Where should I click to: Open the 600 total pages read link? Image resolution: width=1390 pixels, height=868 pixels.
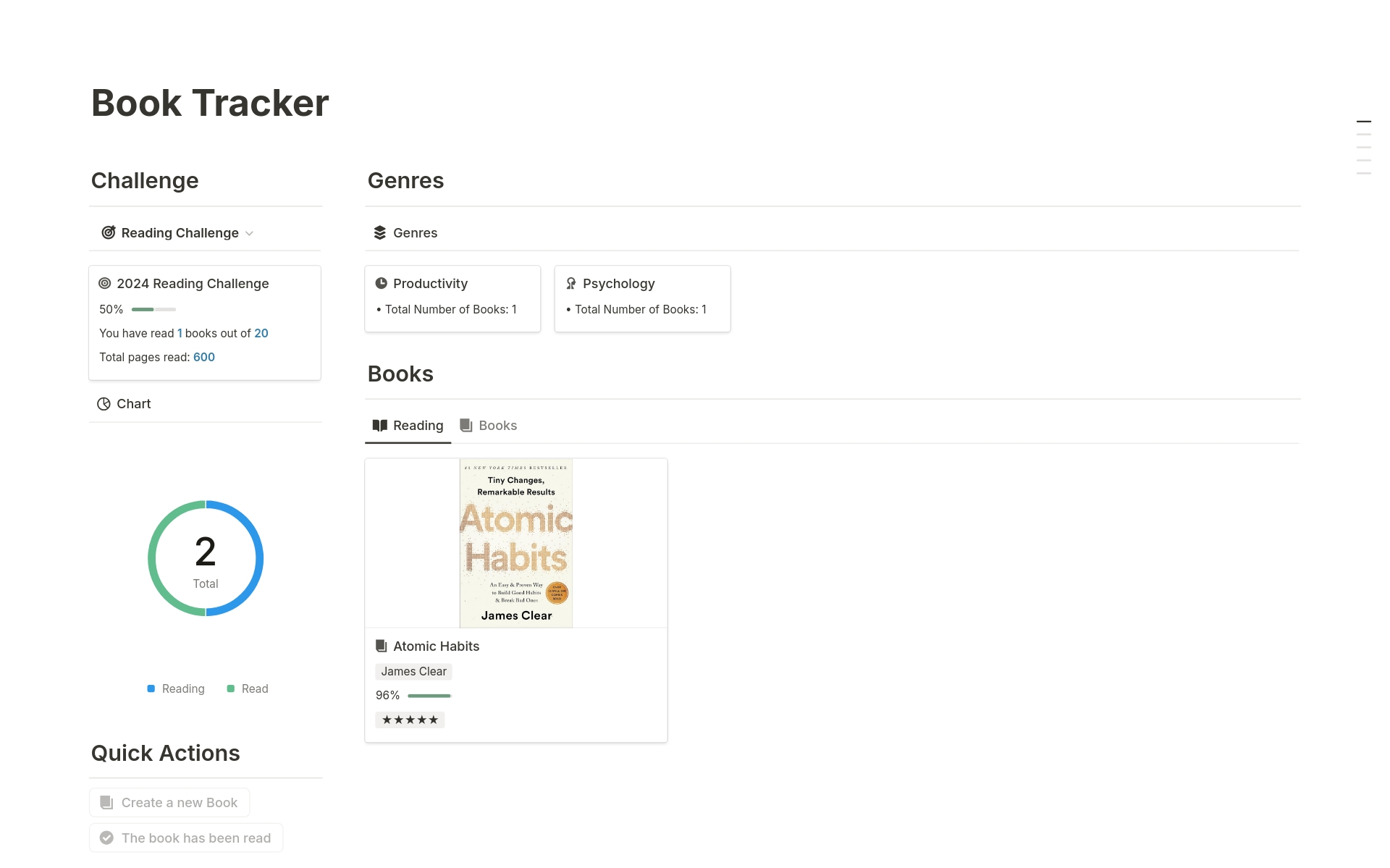203,357
